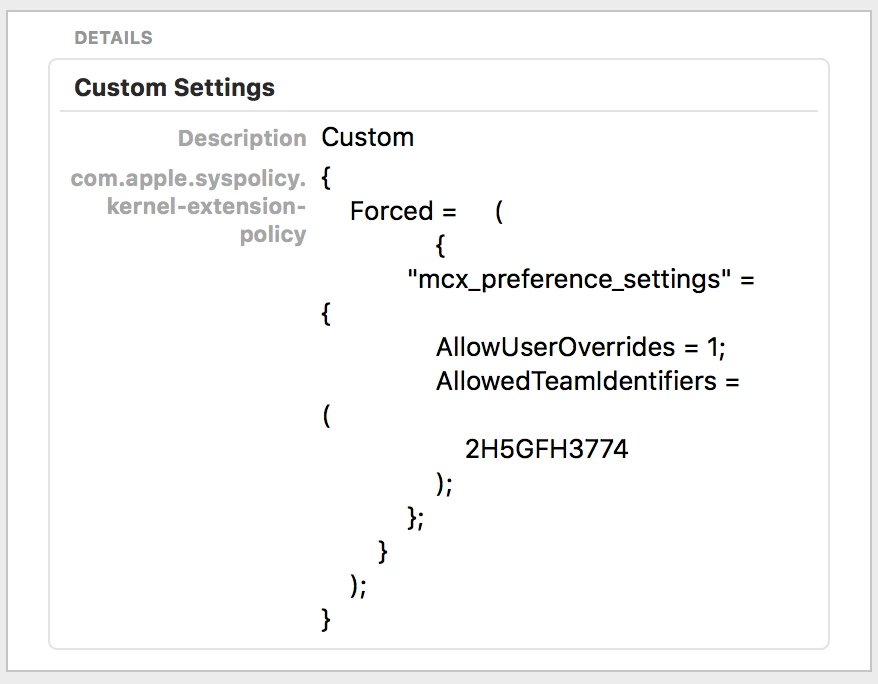Screen dimensions: 878x684
Task: Click the AllowUserOverrides = 1; line
Action: (x=581, y=347)
